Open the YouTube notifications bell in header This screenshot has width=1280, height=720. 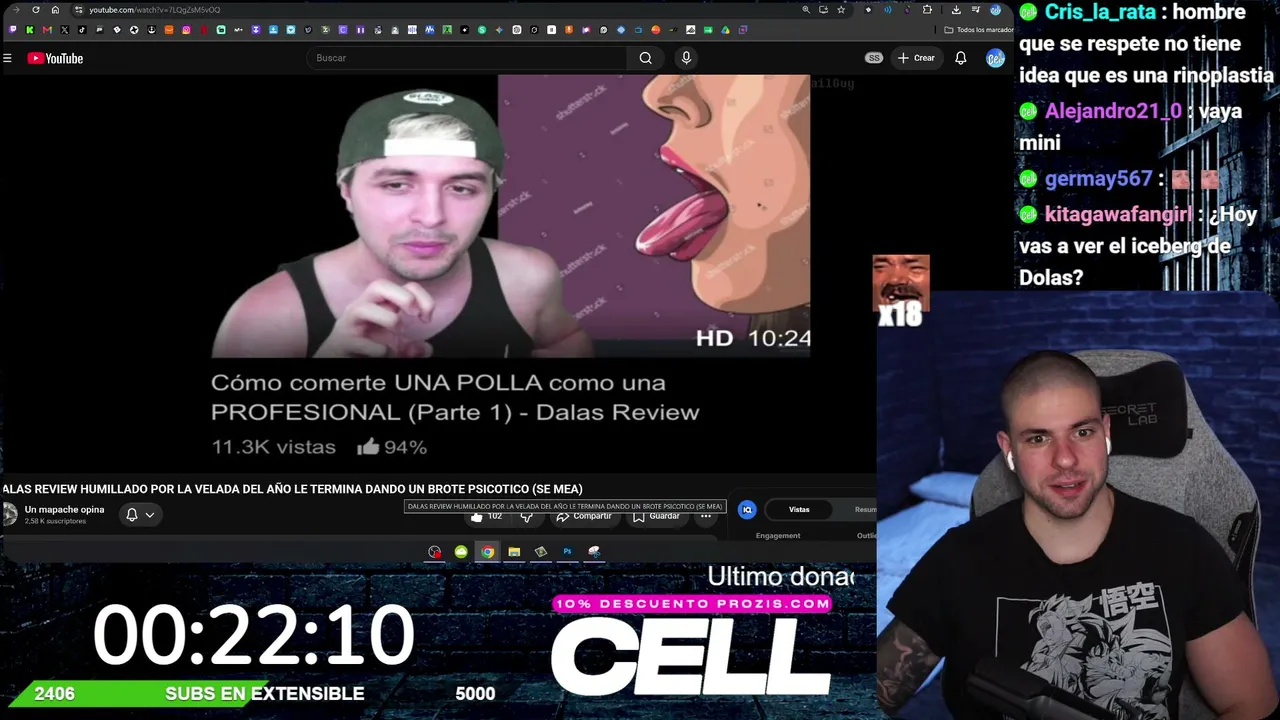tap(960, 58)
